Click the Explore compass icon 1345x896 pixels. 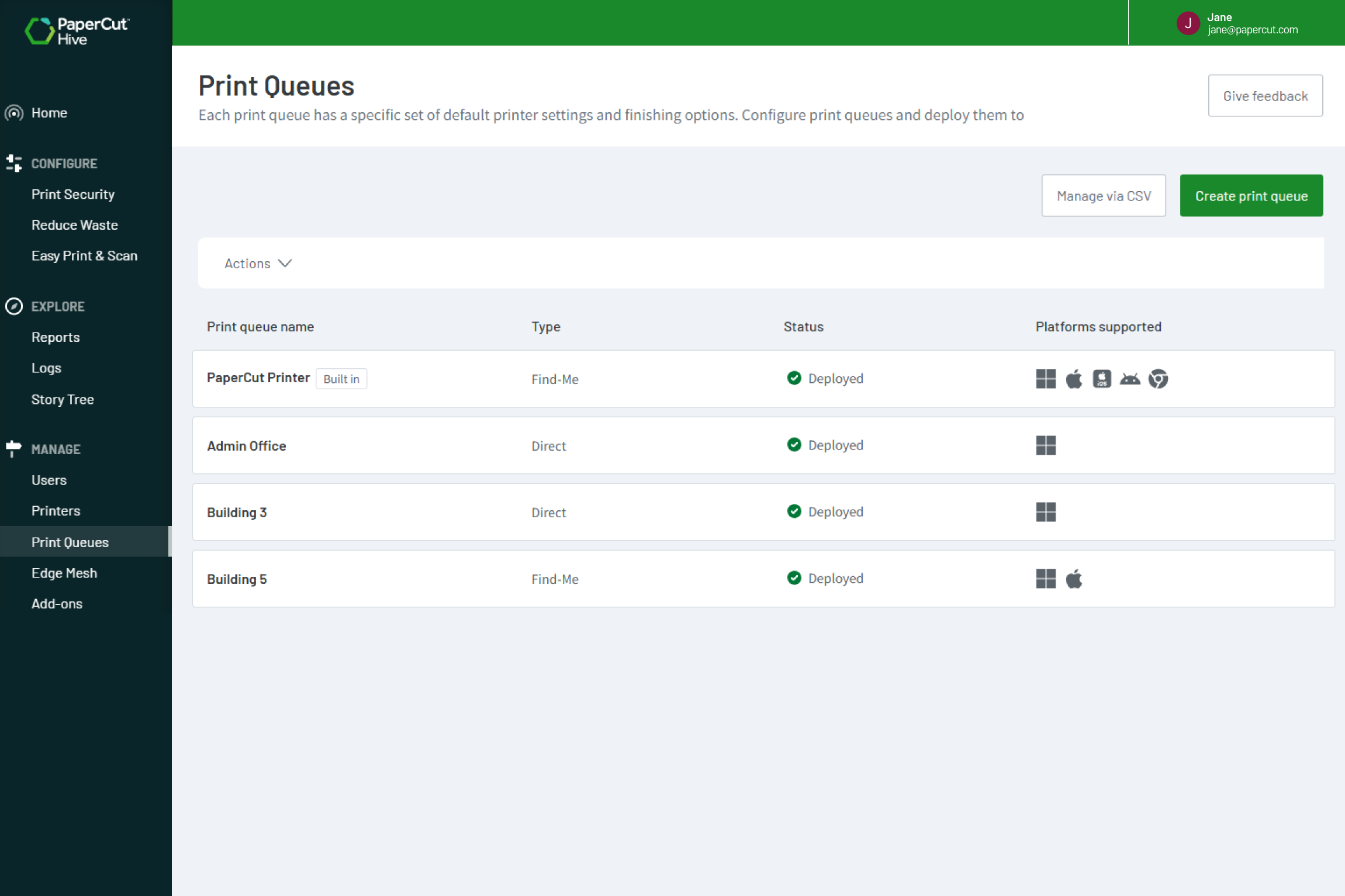[x=14, y=306]
